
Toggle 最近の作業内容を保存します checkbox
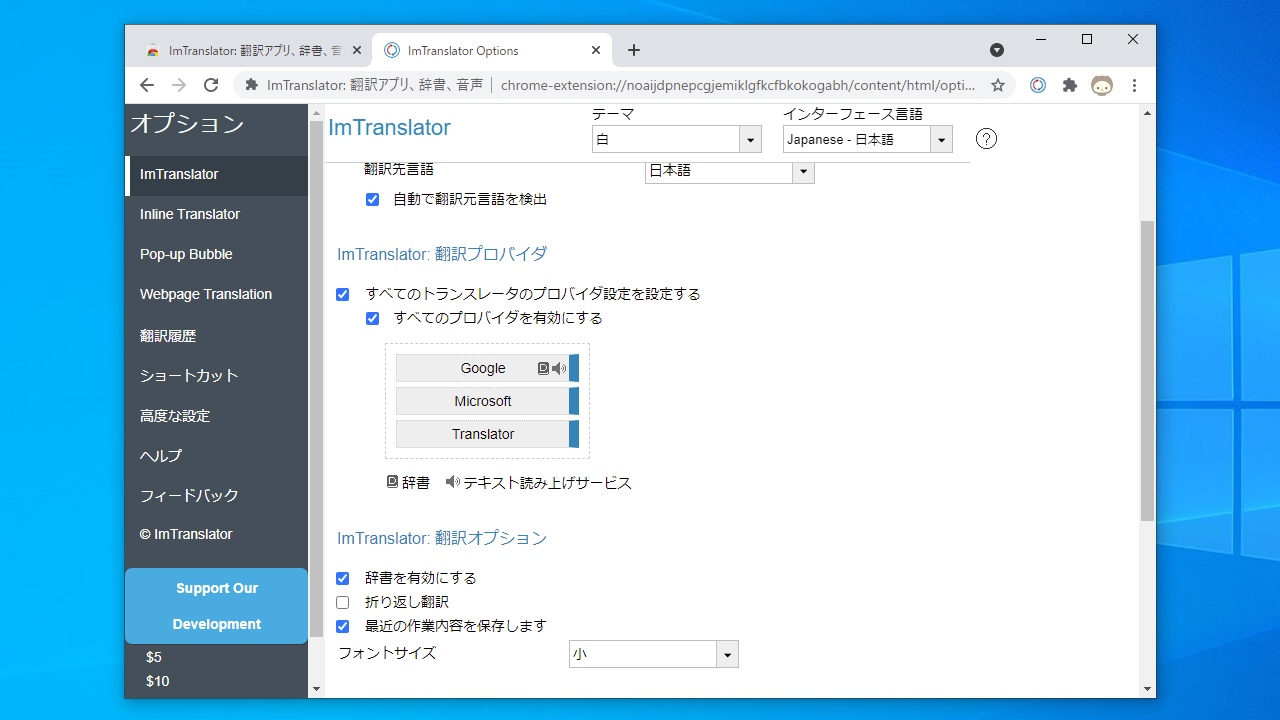pyautogui.click(x=342, y=627)
